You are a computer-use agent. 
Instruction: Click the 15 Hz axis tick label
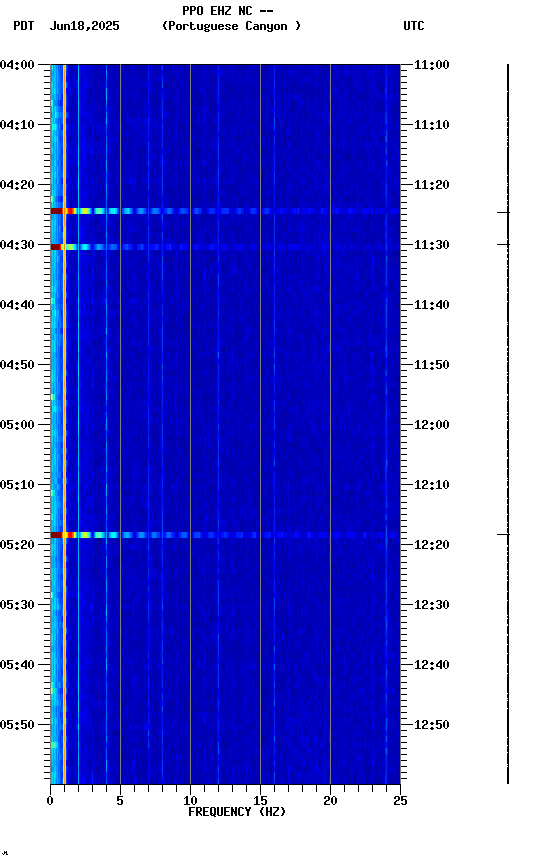click(260, 801)
